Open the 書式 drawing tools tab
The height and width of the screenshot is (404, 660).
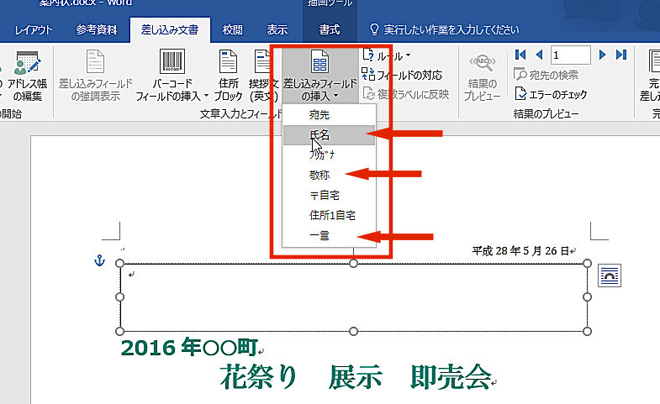point(329,30)
